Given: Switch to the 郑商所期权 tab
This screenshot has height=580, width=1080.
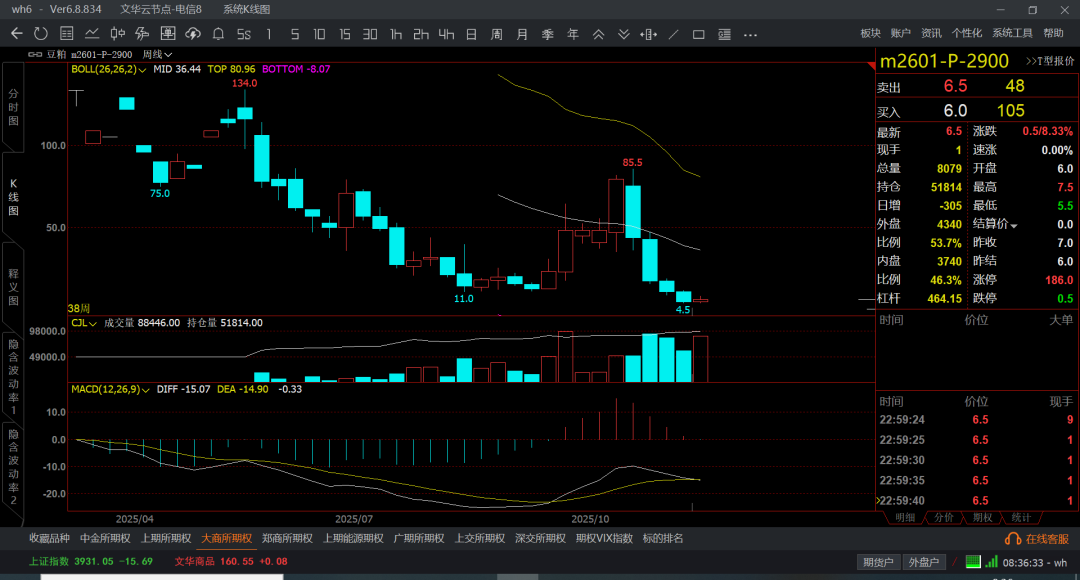Looking at the screenshot, I should (286, 538).
